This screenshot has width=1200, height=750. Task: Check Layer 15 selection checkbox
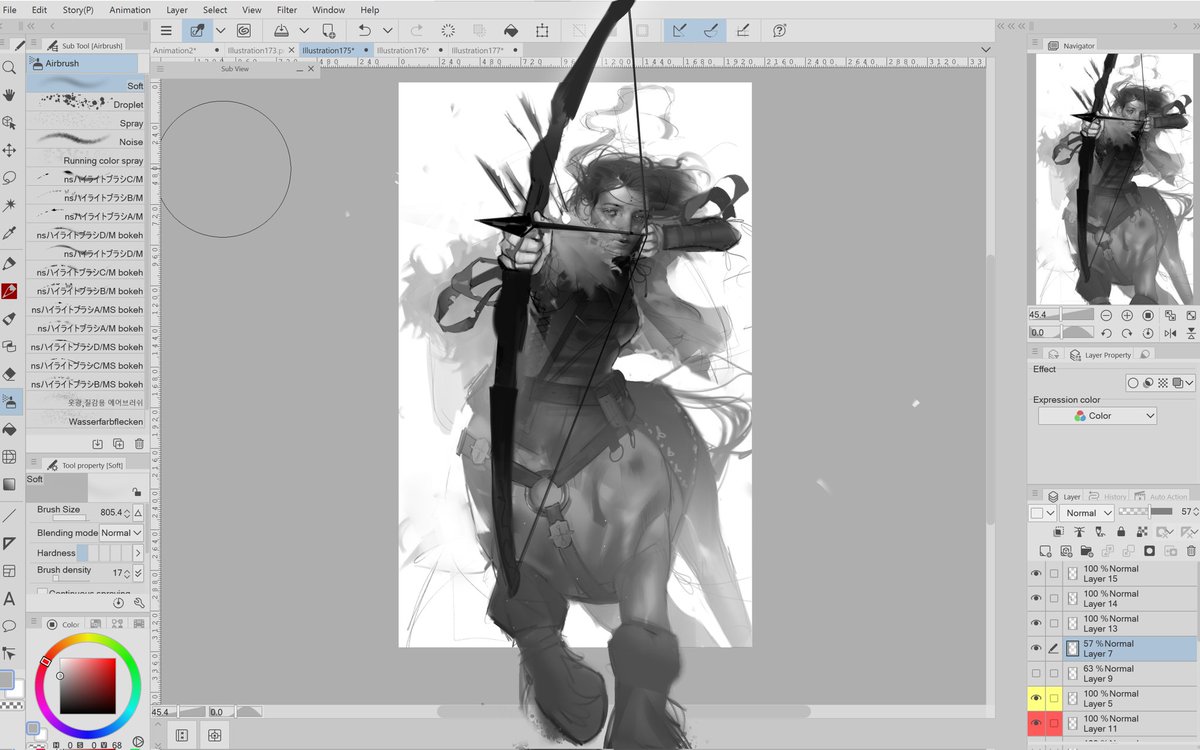[x=1054, y=574]
